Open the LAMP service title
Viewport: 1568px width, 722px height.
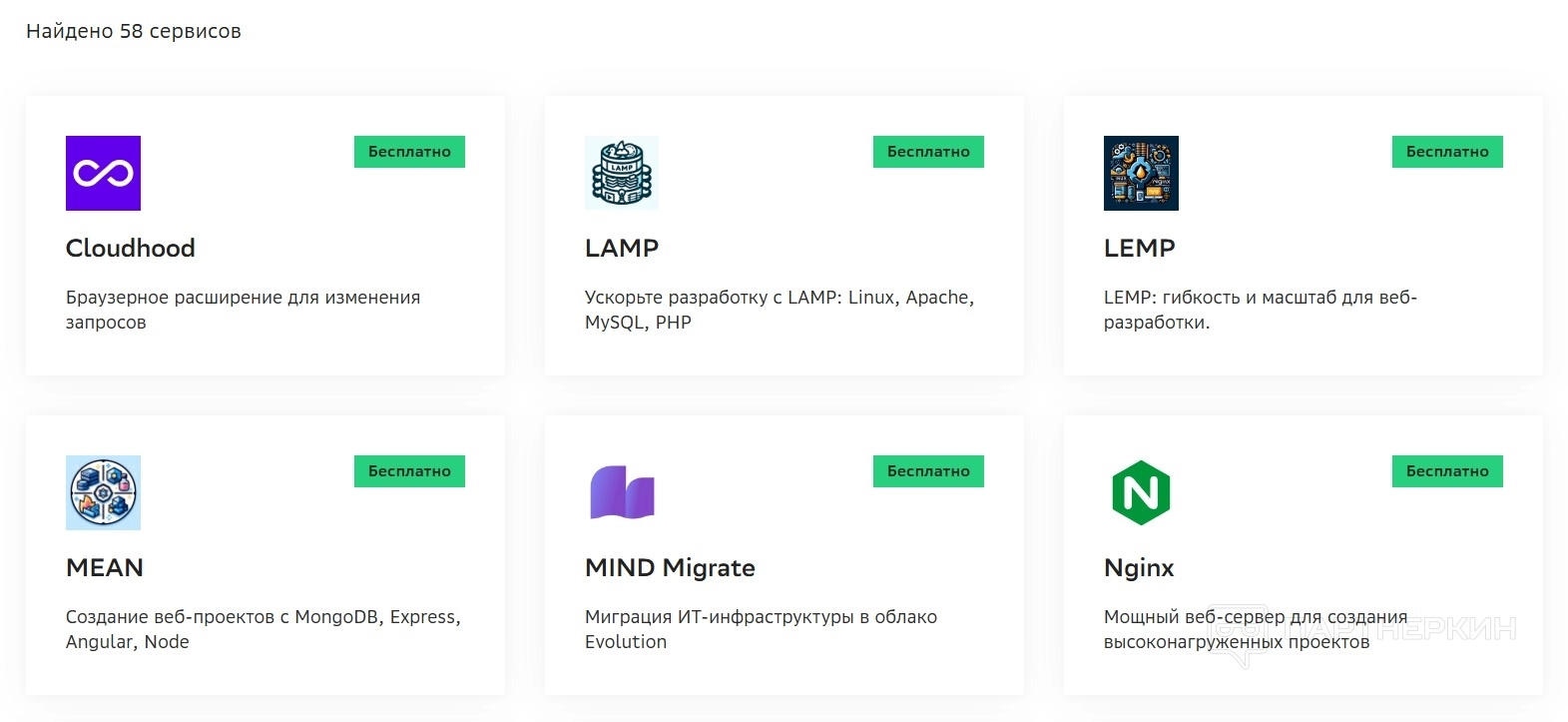(622, 248)
